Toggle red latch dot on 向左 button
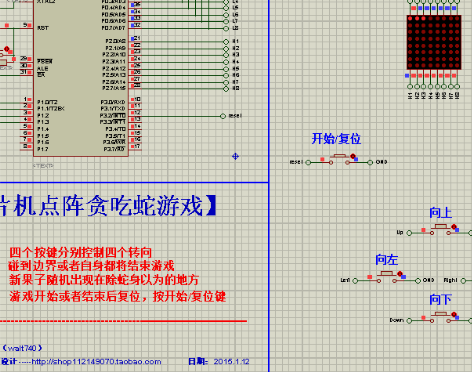 pyautogui.click(x=400, y=274)
